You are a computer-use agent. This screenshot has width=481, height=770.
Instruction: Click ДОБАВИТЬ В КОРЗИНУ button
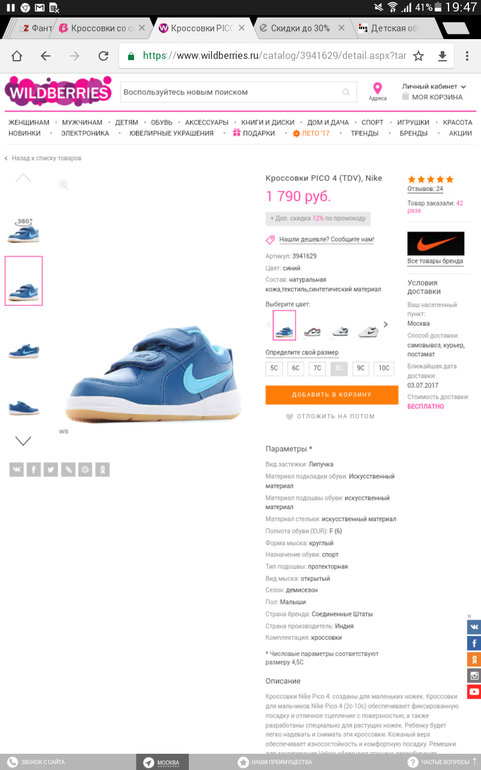coord(332,395)
